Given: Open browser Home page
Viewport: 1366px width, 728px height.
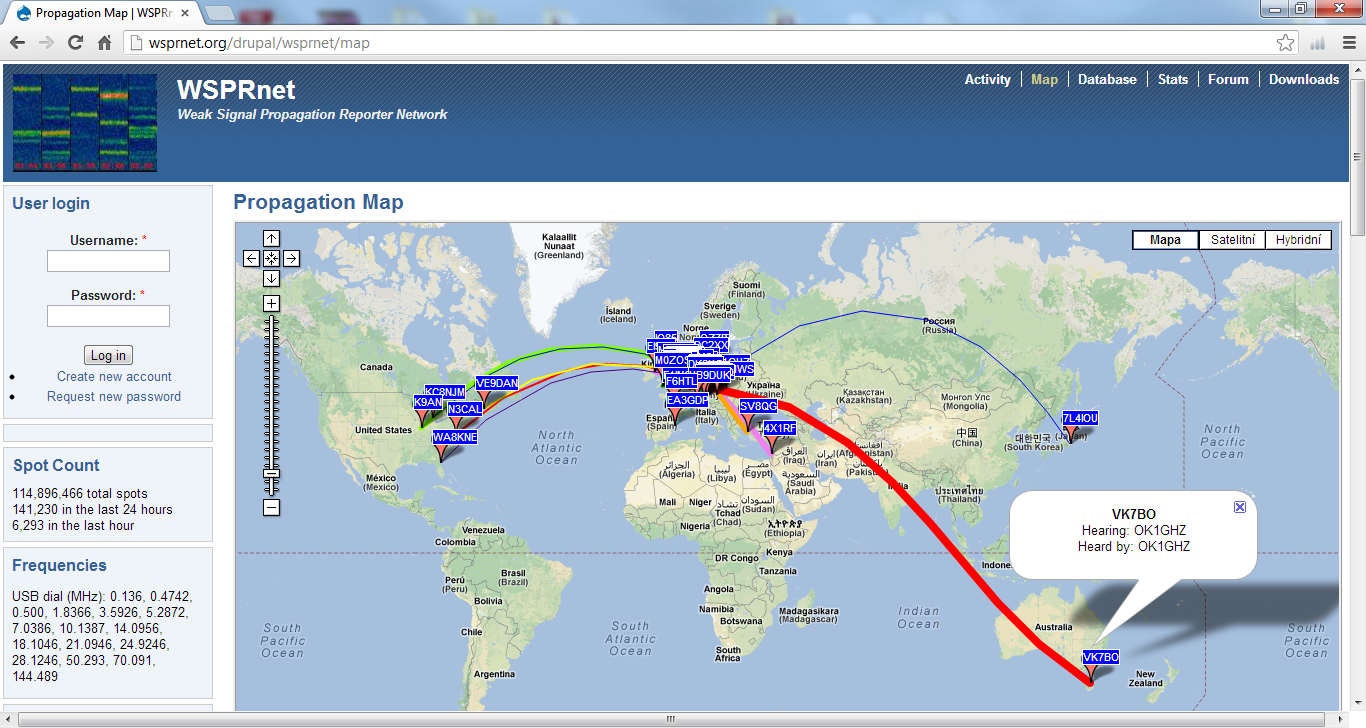Looking at the screenshot, I should [104, 43].
